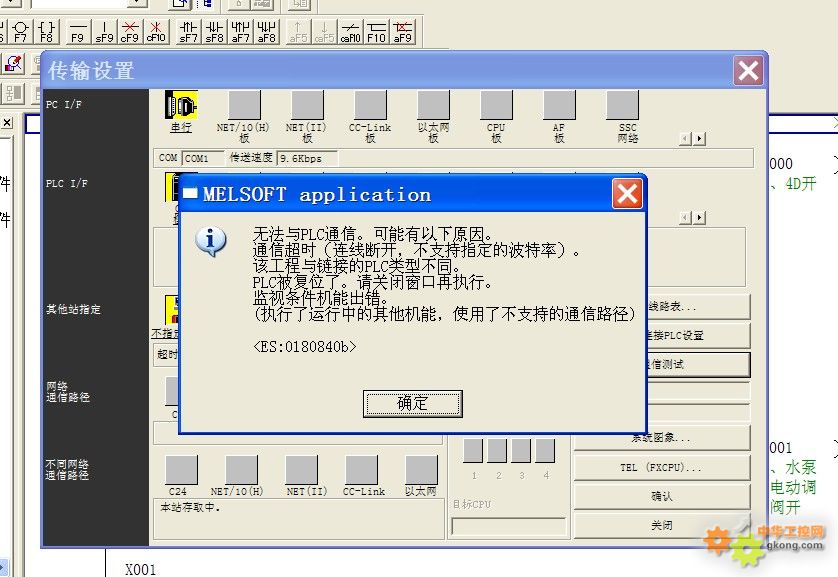Open the TEL (FXCPU)... settings button
This screenshot has width=838, height=577.
pos(662,467)
